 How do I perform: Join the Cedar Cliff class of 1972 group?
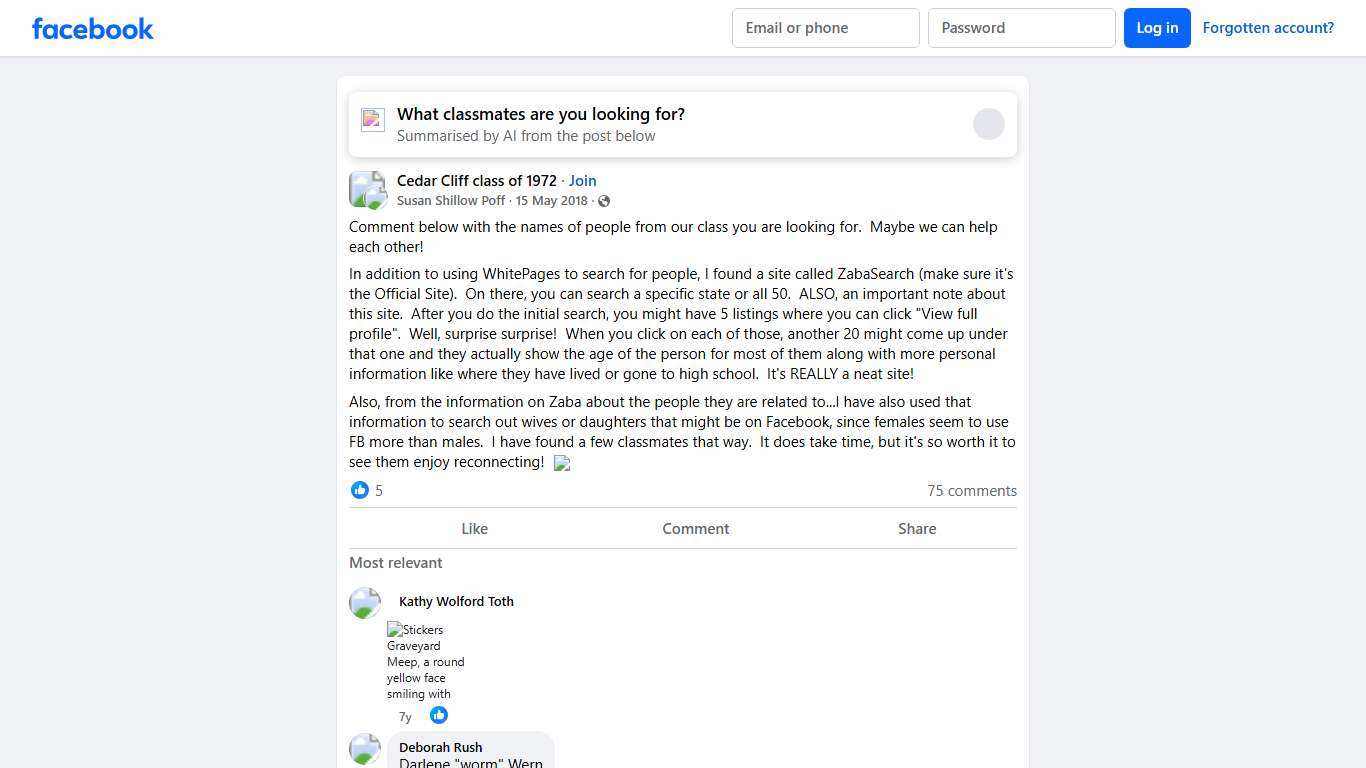[x=583, y=181]
